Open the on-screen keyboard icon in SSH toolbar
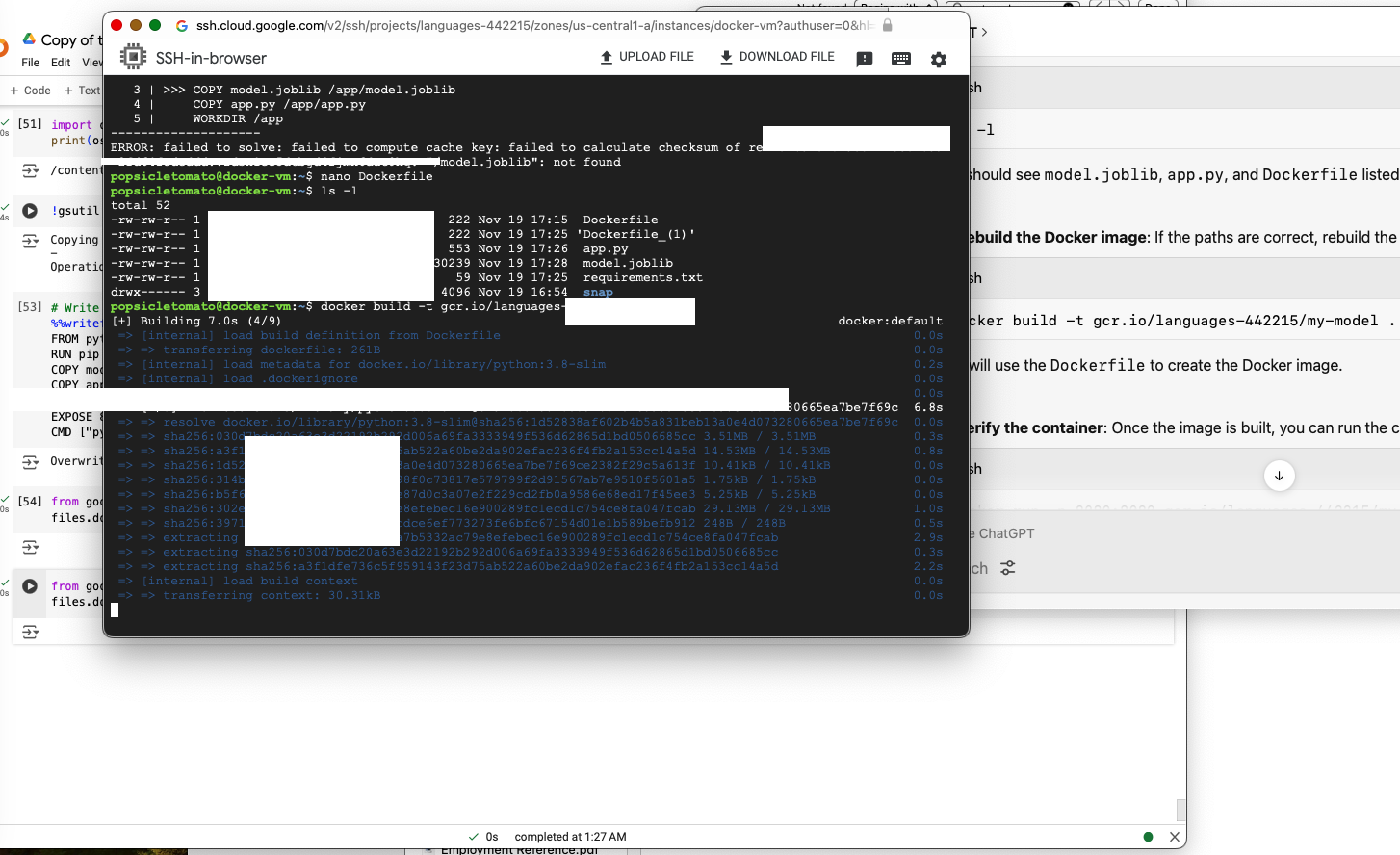Screen dimensions: 1400x855 900,58
